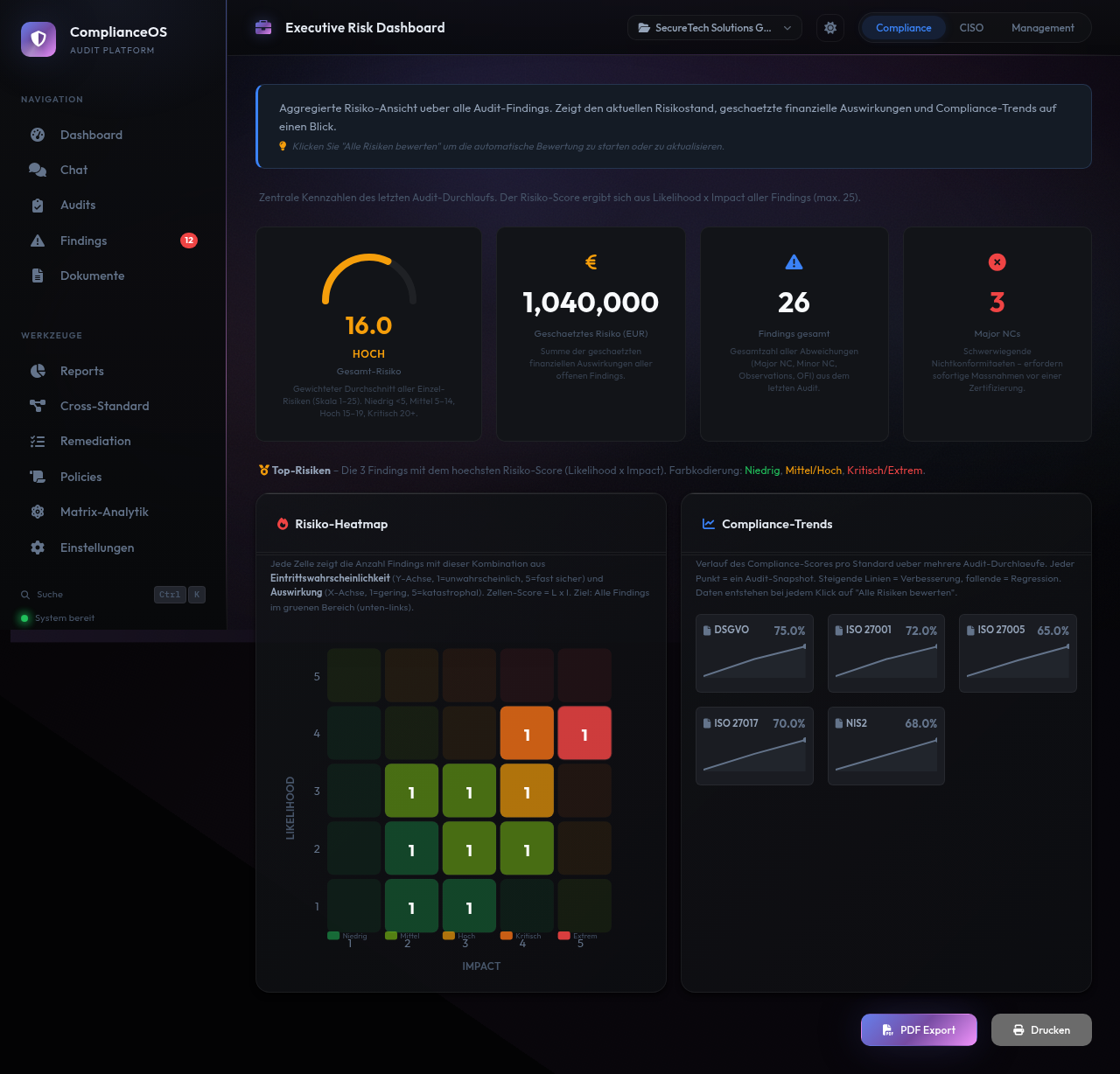Click the Cross-Standard diagram icon
The width and height of the screenshot is (1120, 1074).
click(38, 406)
